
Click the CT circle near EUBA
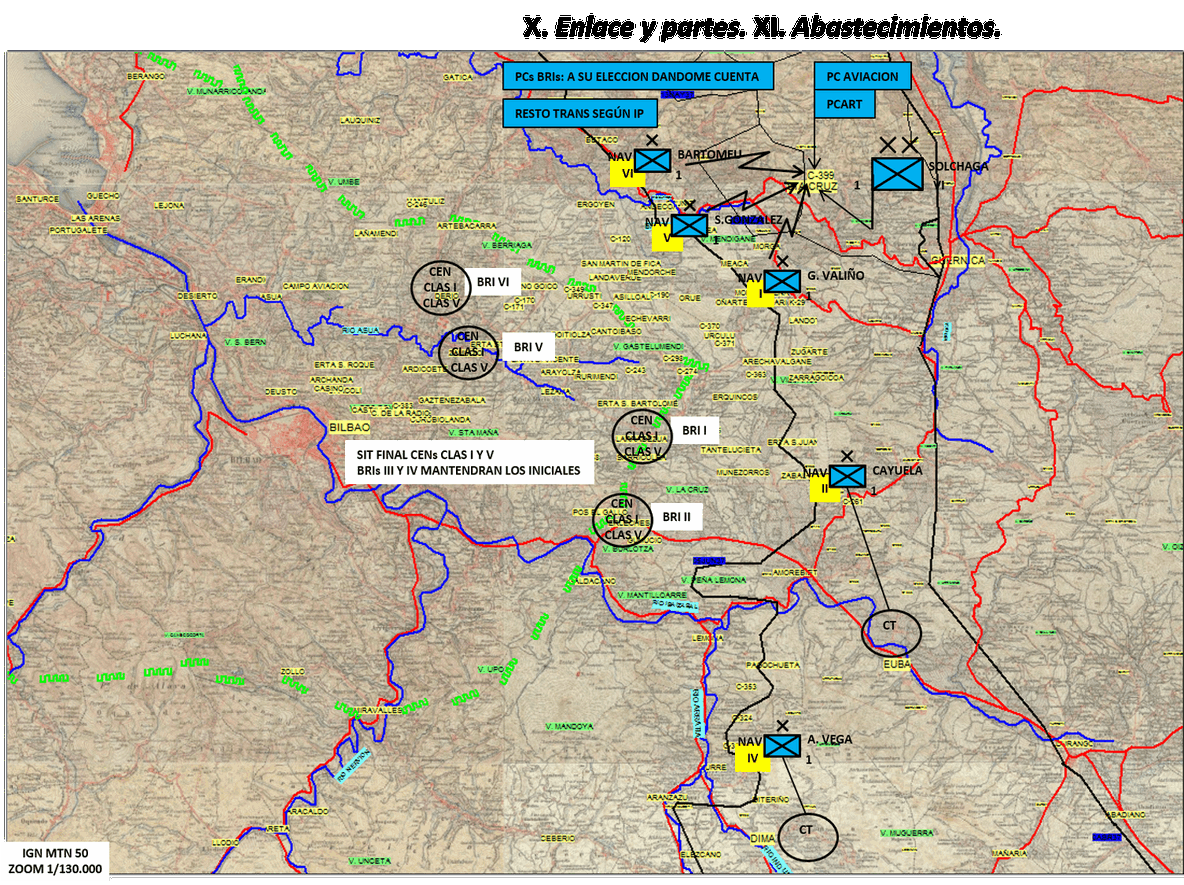[891, 633]
